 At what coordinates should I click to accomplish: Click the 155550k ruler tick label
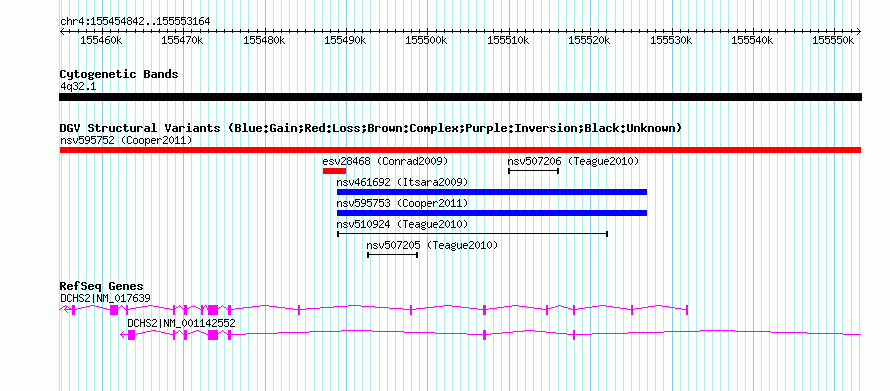pyautogui.click(x=834, y=40)
